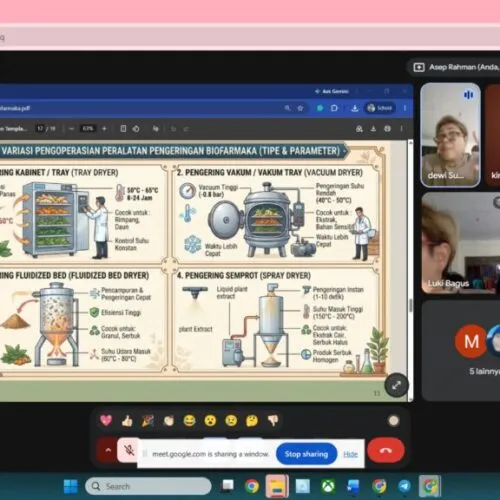This screenshot has width=500, height=500.
Task: Open Chrome three-dot menu in shared window
Action: (x=405, y=108)
